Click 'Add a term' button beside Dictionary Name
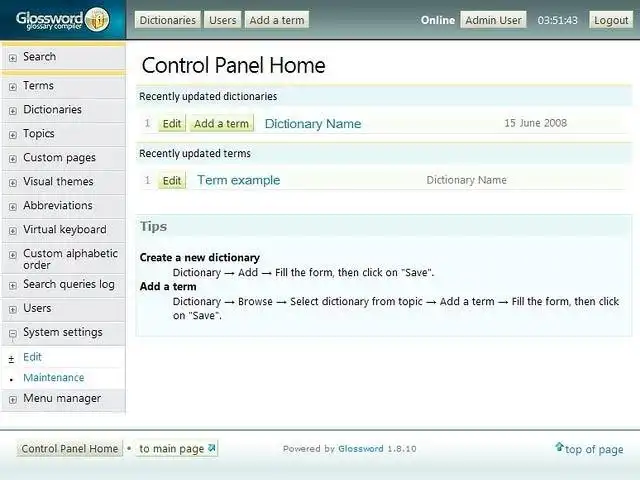Image resolution: width=640 pixels, height=480 pixels. 221,123
